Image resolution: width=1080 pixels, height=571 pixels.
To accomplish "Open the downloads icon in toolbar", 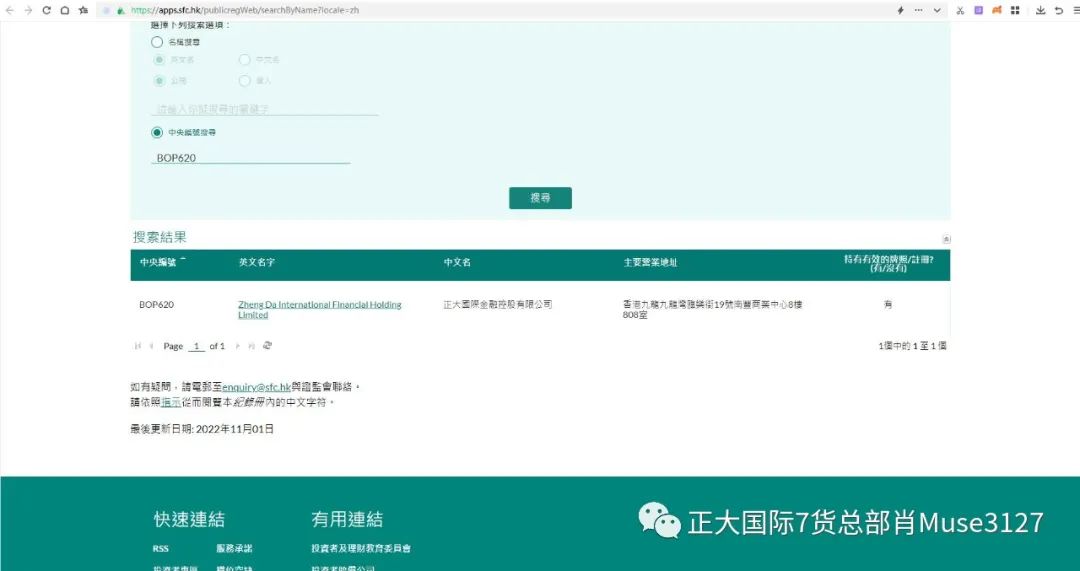I will 1041,10.
